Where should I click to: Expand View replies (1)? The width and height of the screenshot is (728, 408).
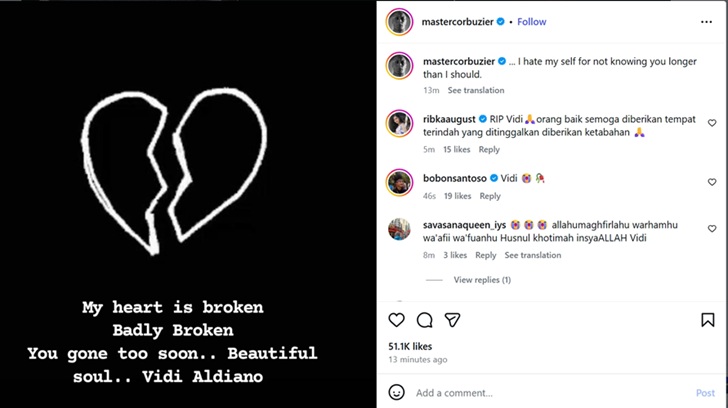[x=482, y=280]
